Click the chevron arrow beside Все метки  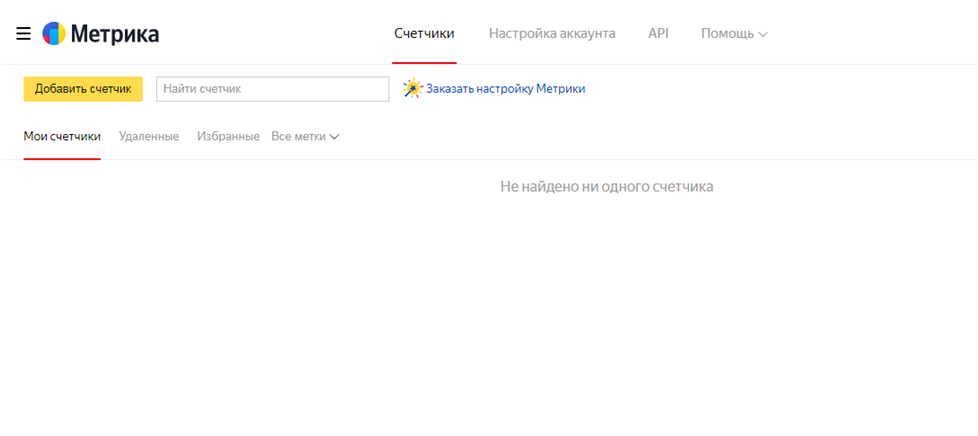[x=334, y=137]
